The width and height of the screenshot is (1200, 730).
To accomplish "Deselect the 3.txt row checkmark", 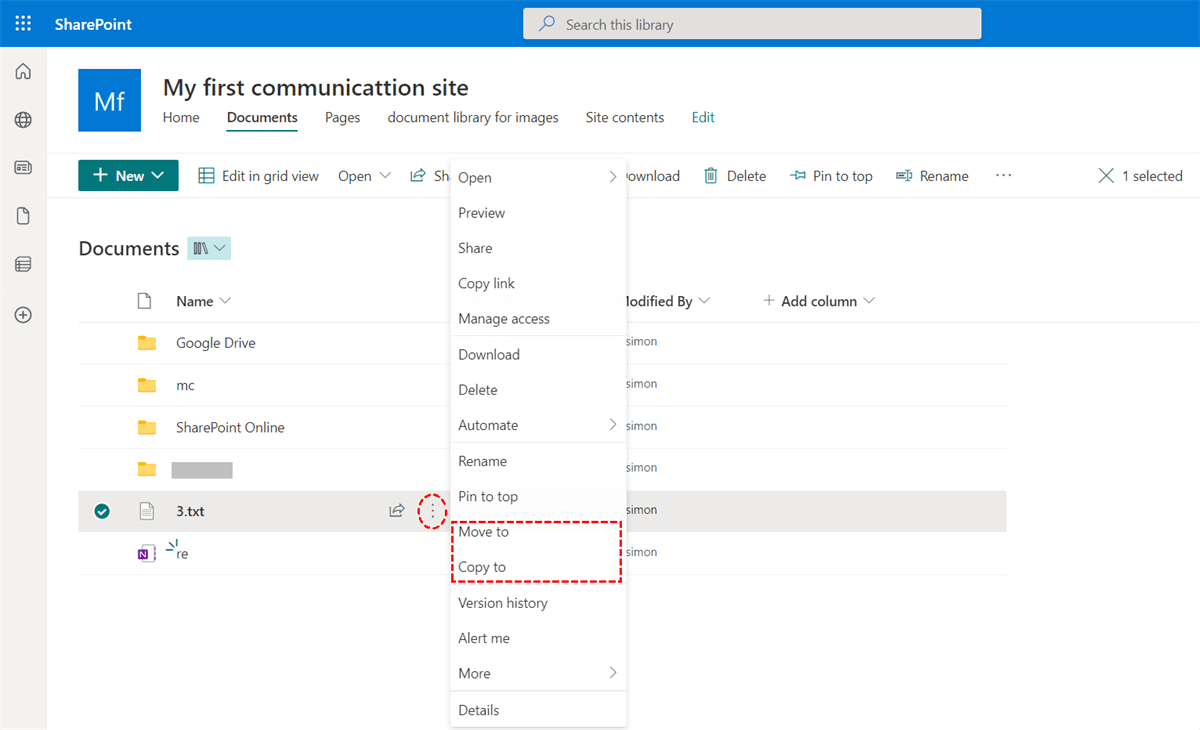I will [101, 511].
